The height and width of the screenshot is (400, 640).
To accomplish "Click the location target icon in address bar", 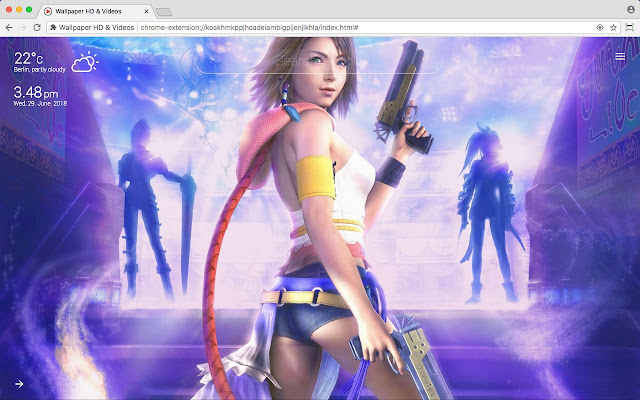I will tap(600, 27).
